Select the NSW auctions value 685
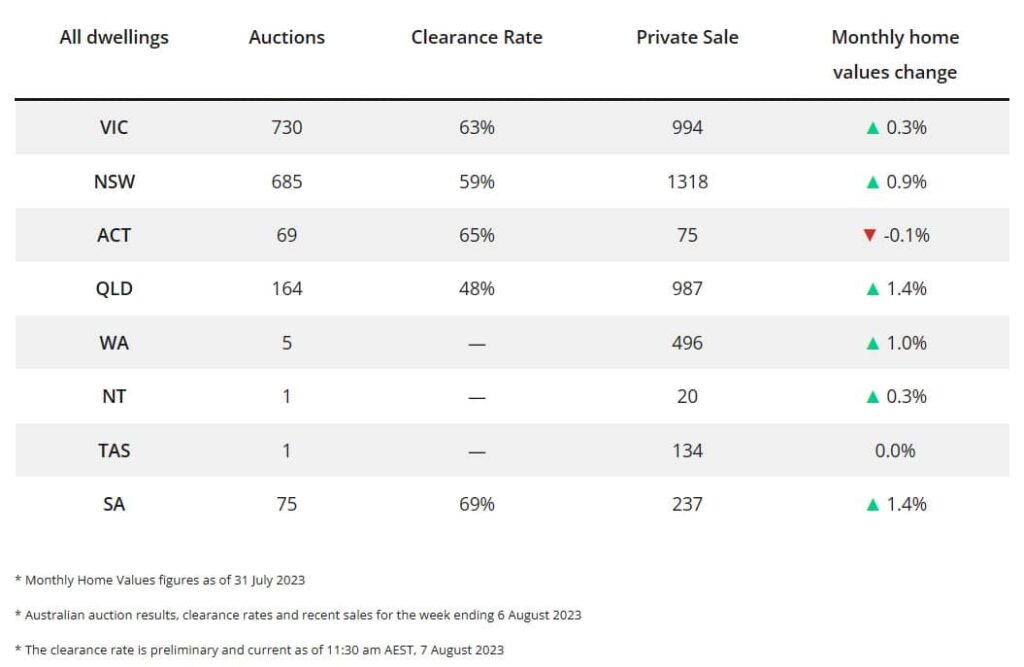Image resolution: width=1024 pixels, height=667 pixels. [286, 182]
